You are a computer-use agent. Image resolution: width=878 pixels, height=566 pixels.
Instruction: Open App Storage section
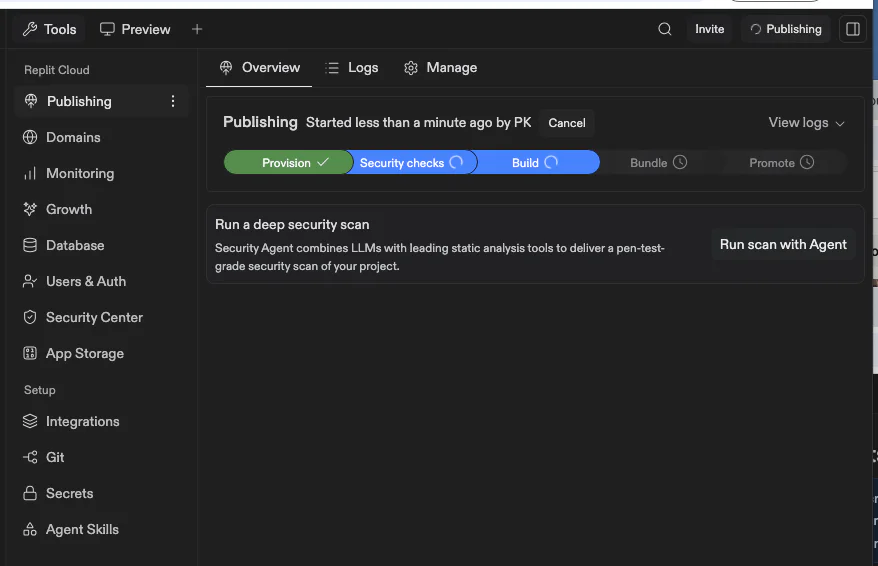click(102, 353)
